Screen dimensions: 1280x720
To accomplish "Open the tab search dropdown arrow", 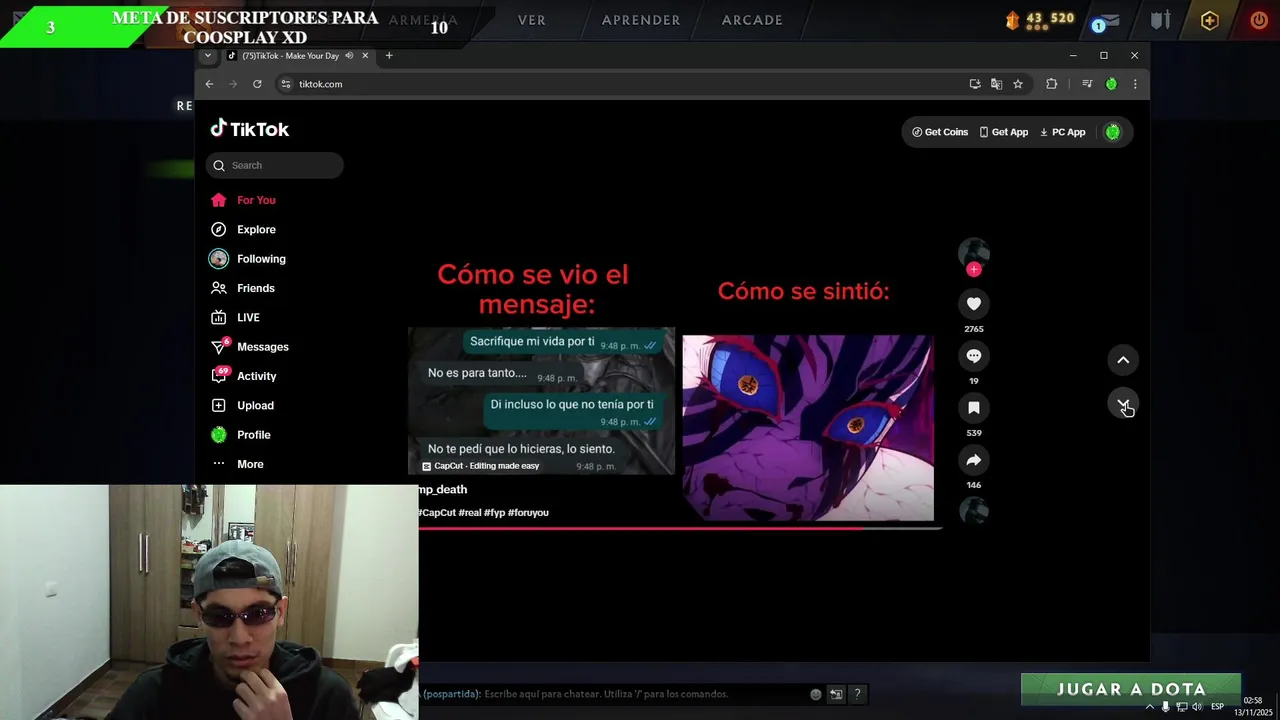I will [208, 56].
